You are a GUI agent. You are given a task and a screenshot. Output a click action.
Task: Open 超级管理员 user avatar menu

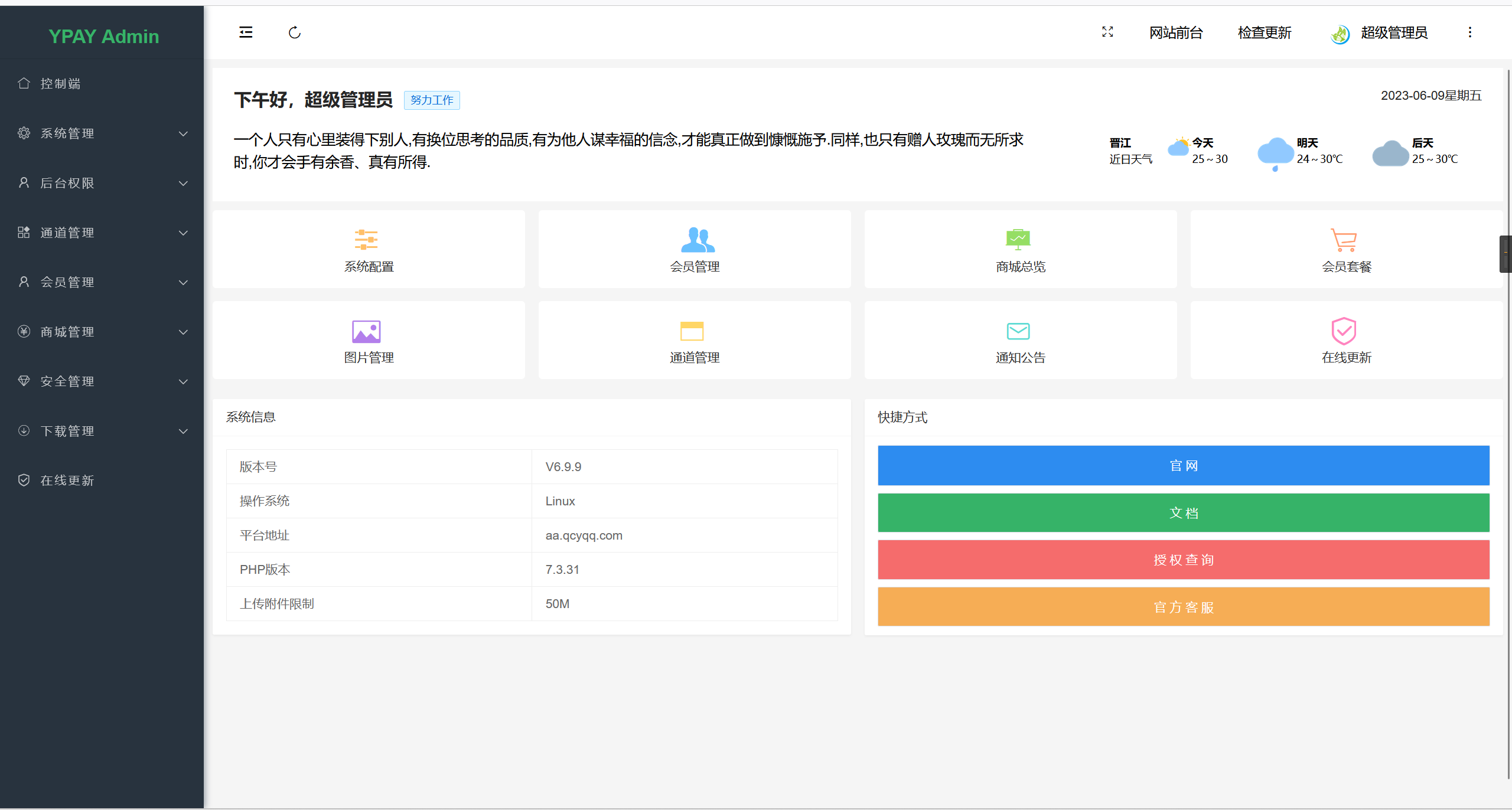1379,33
